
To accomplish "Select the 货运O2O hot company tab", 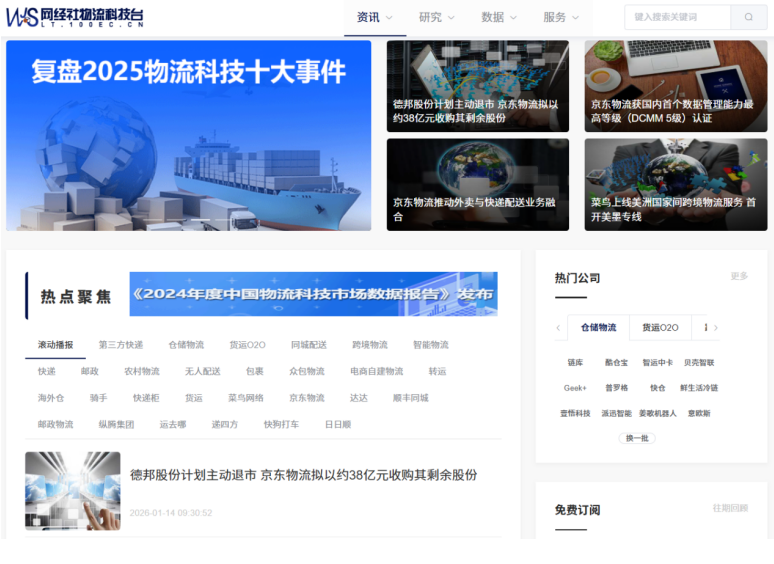I will click(x=660, y=328).
